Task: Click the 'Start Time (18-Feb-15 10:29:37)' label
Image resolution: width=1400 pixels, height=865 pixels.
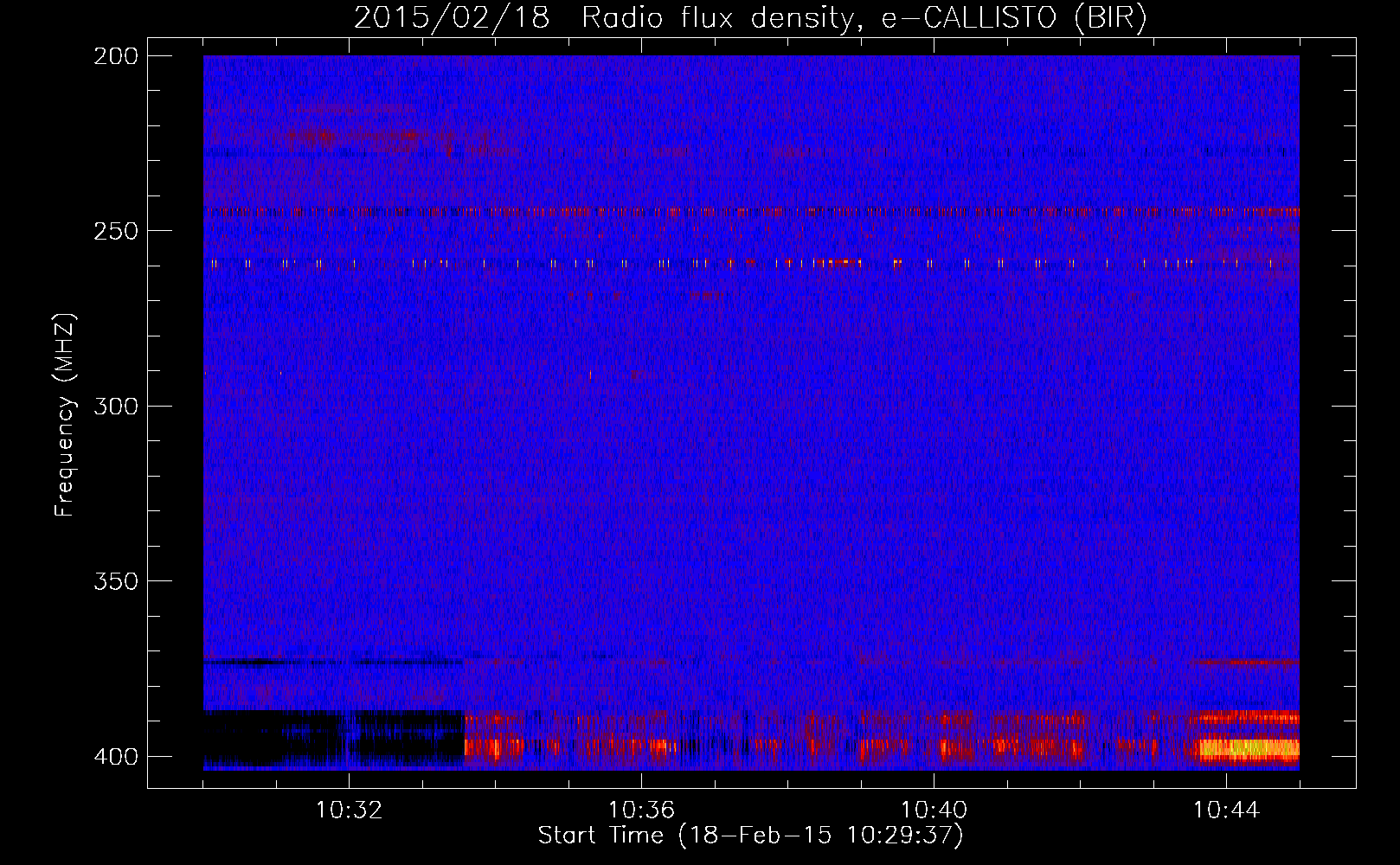Action: [x=750, y=836]
